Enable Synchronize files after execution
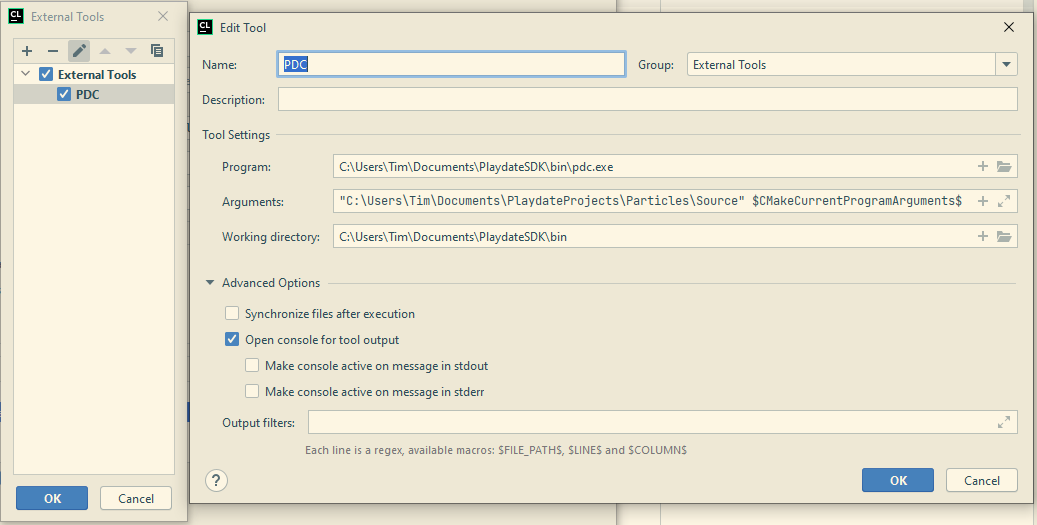This screenshot has width=1037, height=525. (232, 313)
